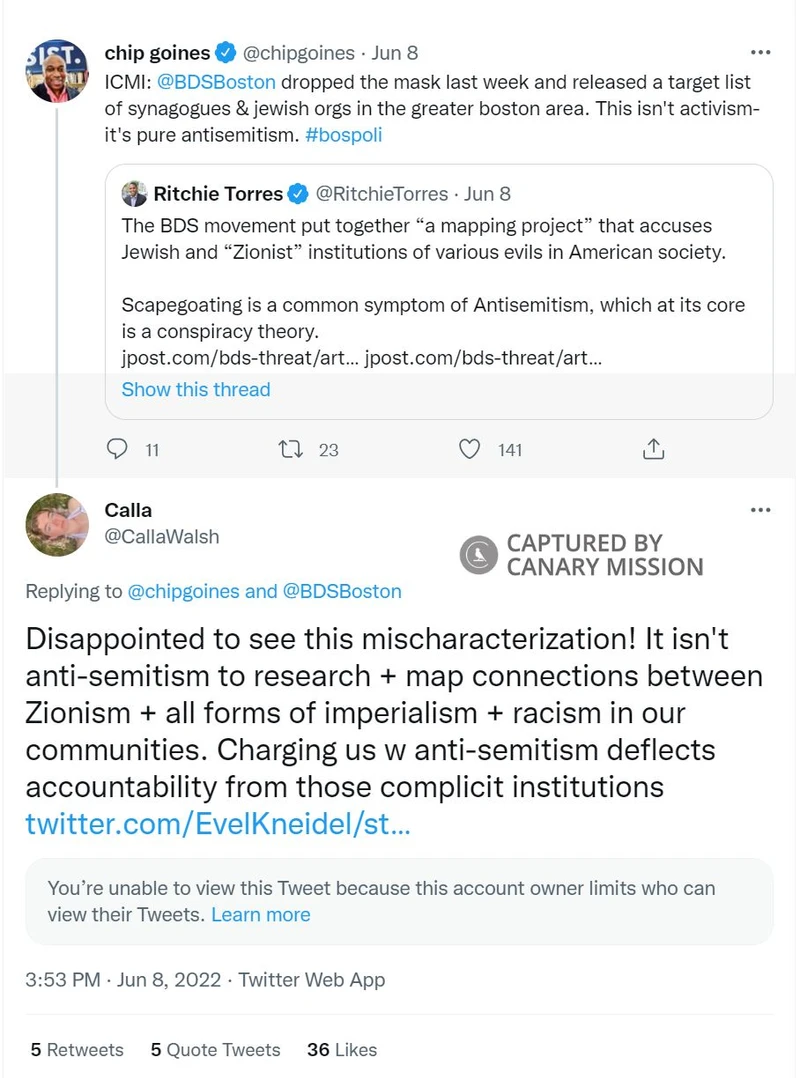The image size is (800, 1078).
Task: Click the Show this thread link
Action: [x=196, y=389]
